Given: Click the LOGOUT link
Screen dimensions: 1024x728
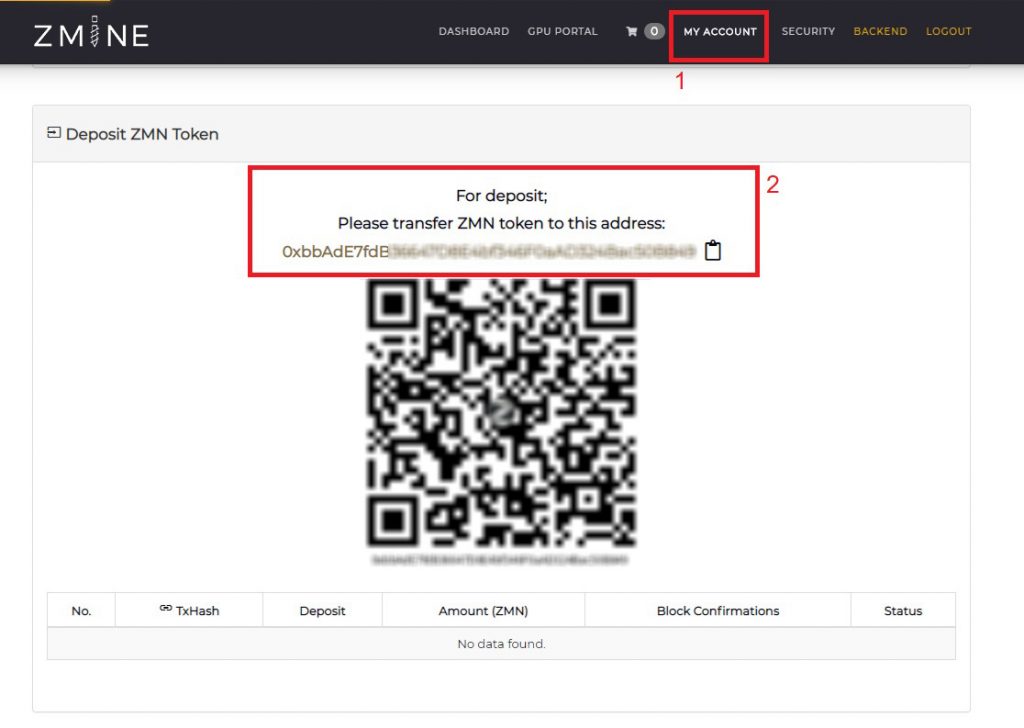Looking at the screenshot, I should 948,32.
